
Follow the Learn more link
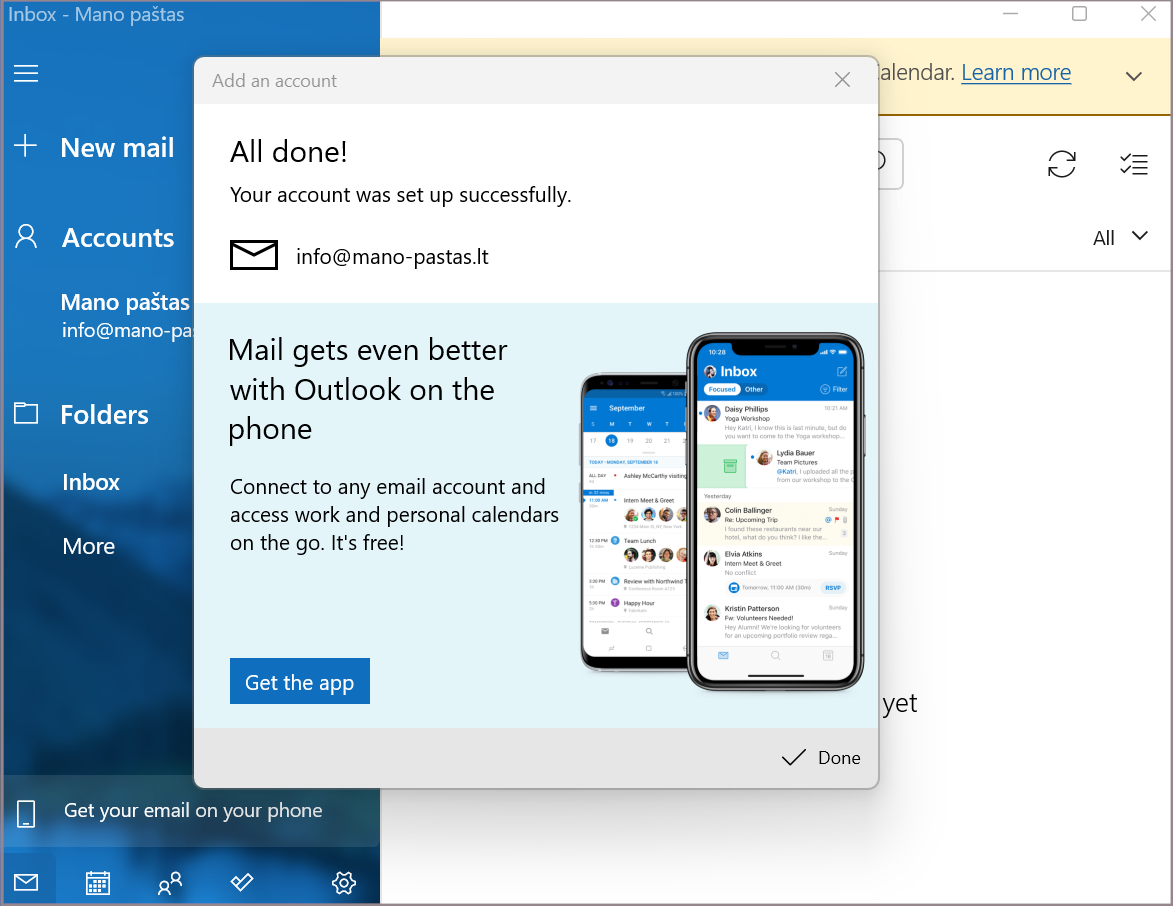click(1016, 72)
